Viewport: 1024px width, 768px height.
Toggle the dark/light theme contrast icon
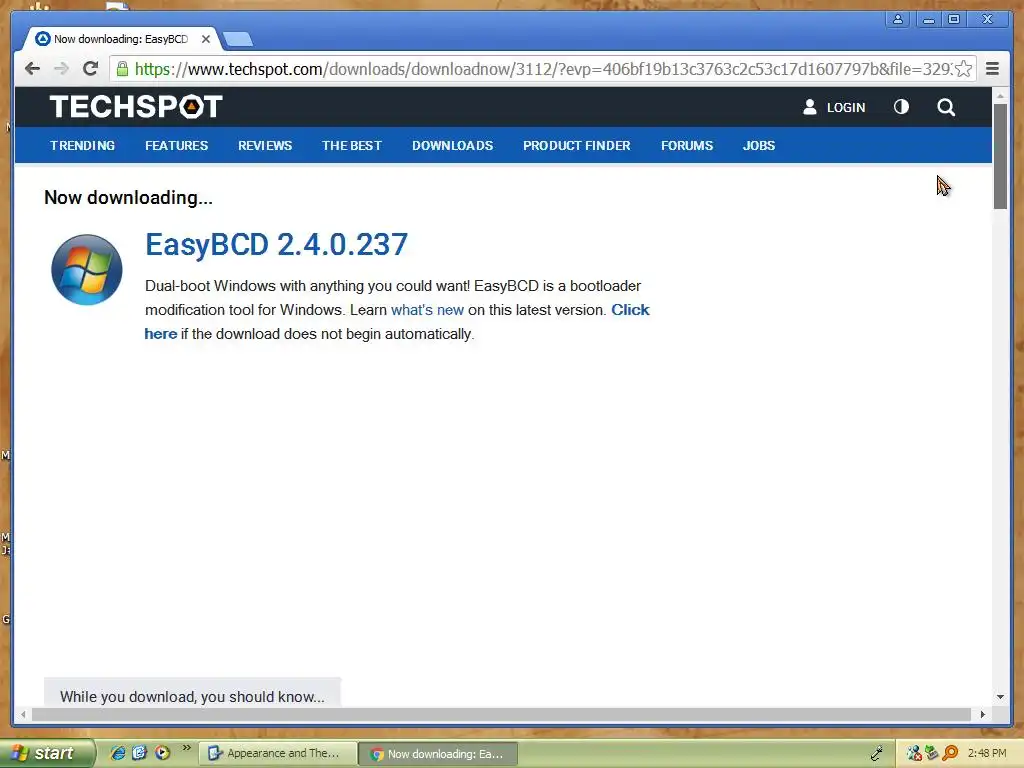pos(901,106)
